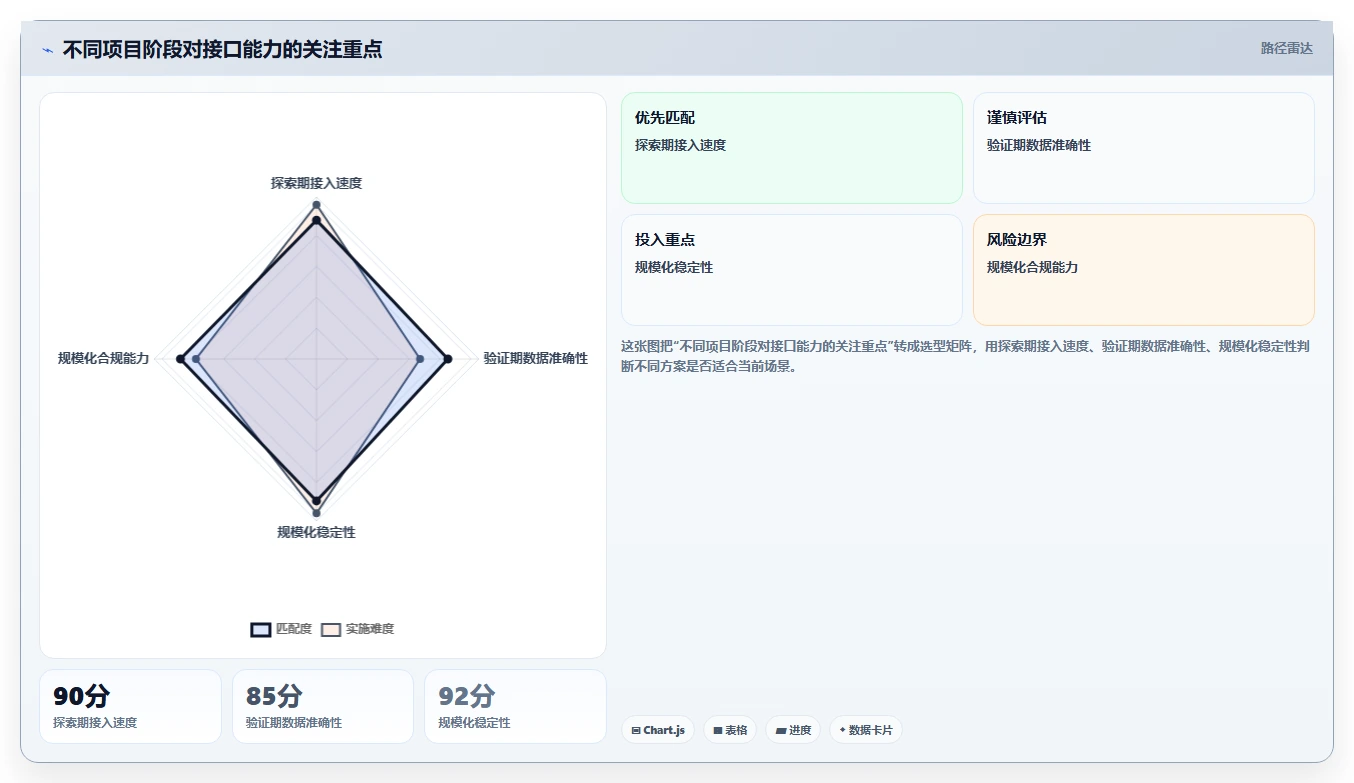Select the 进度 tag chip
This screenshot has height=783, width=1354.
pos(793,730)
